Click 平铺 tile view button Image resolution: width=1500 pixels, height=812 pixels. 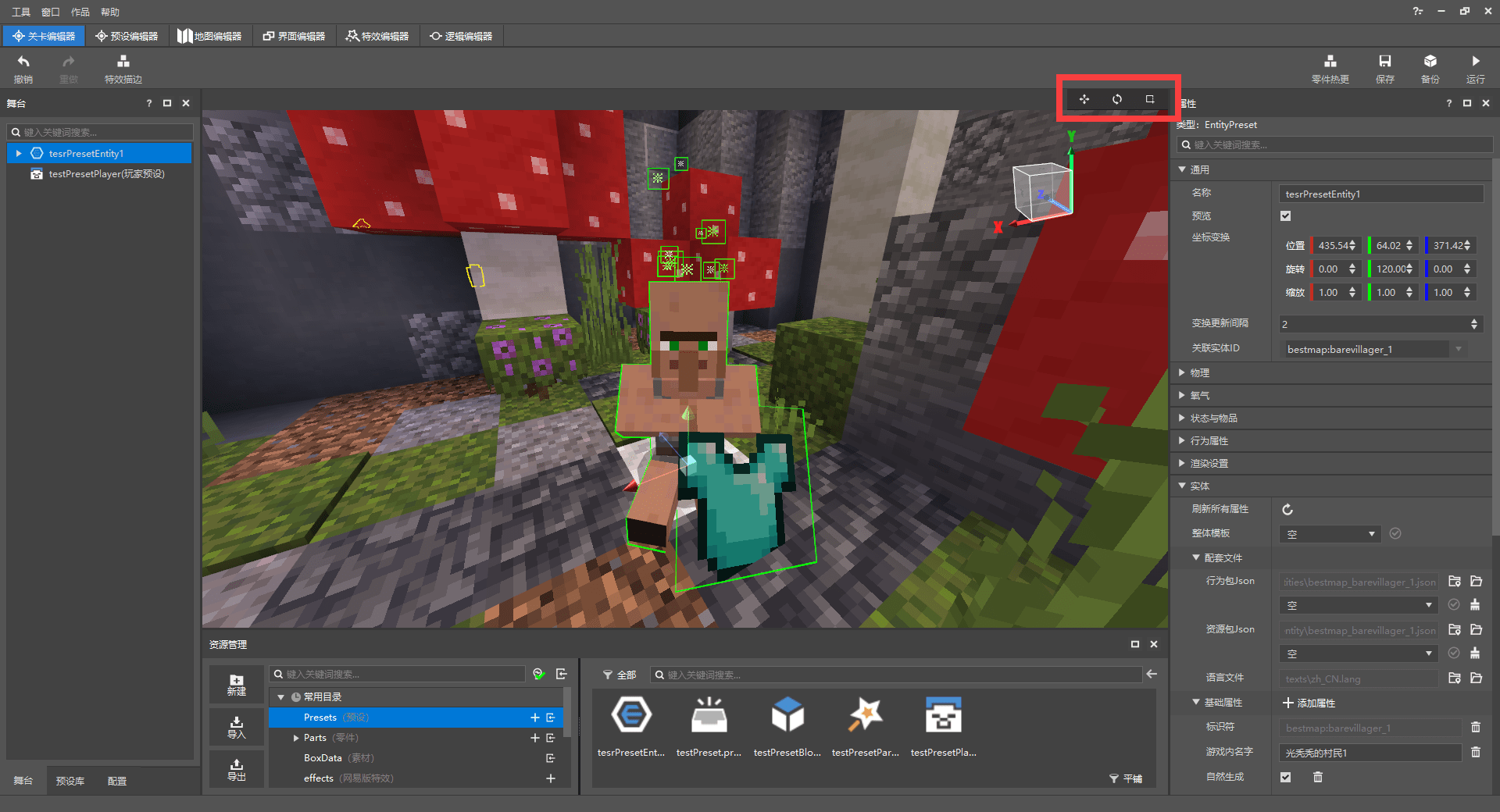point(1126,778)
